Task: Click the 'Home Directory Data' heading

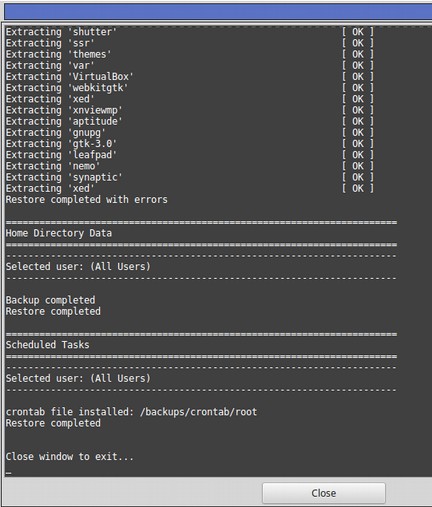Action: (59, 233)
